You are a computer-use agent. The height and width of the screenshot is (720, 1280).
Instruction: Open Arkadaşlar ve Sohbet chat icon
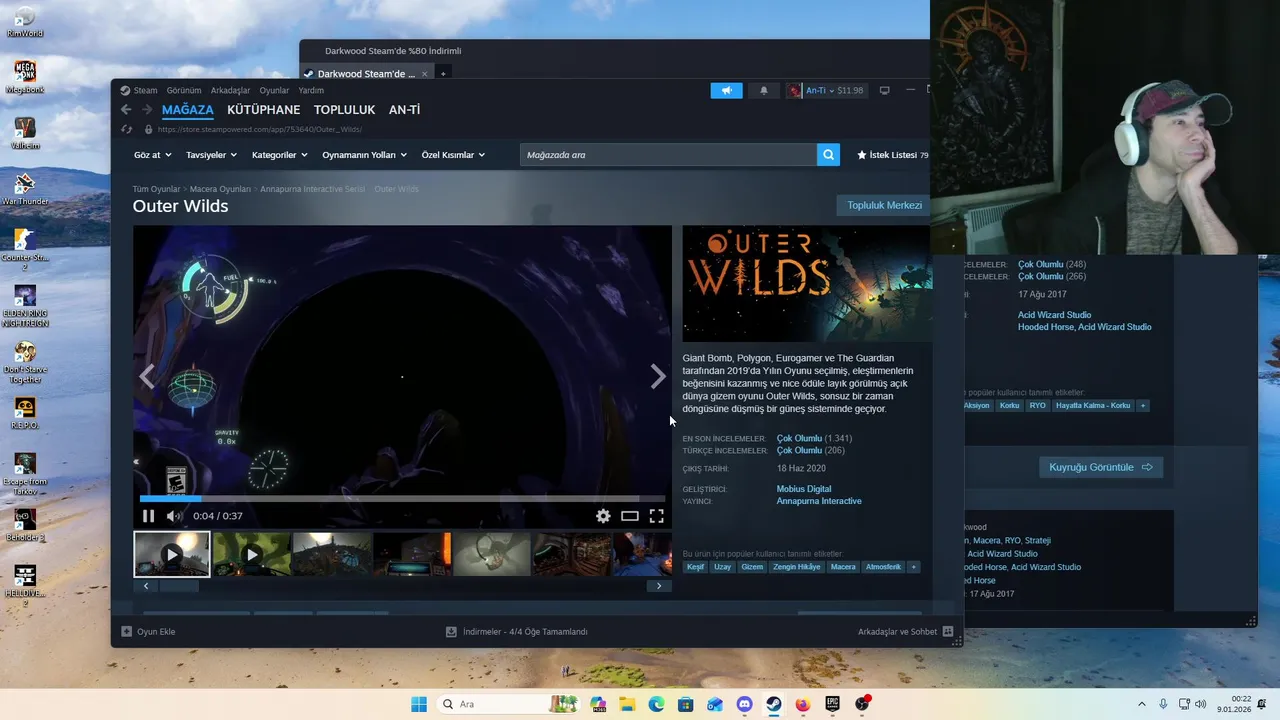[x=948, y=632]
